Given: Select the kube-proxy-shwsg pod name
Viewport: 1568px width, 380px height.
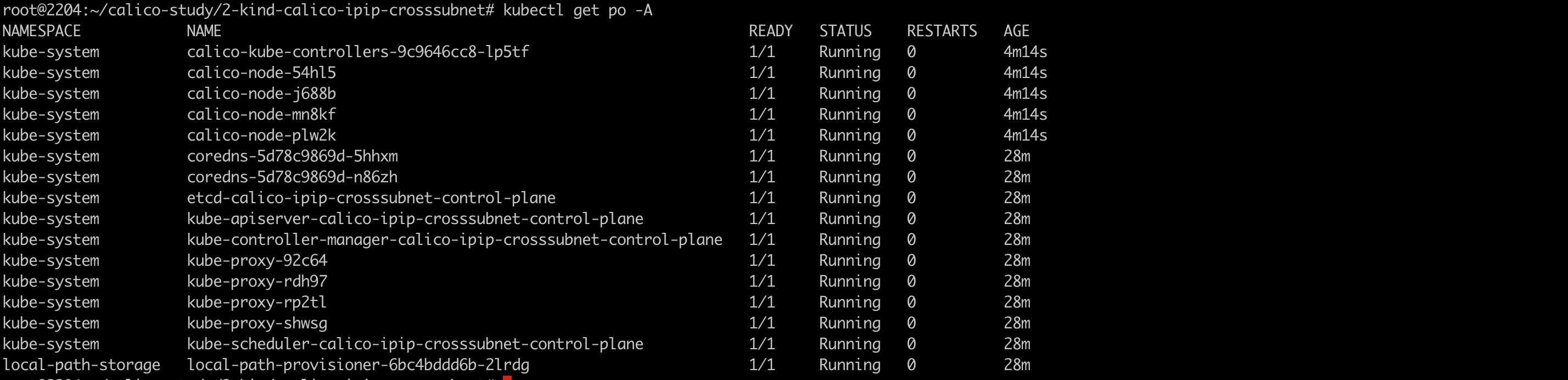Looking at the screenshot, I should pyautogui.click(x=257, y=323).
